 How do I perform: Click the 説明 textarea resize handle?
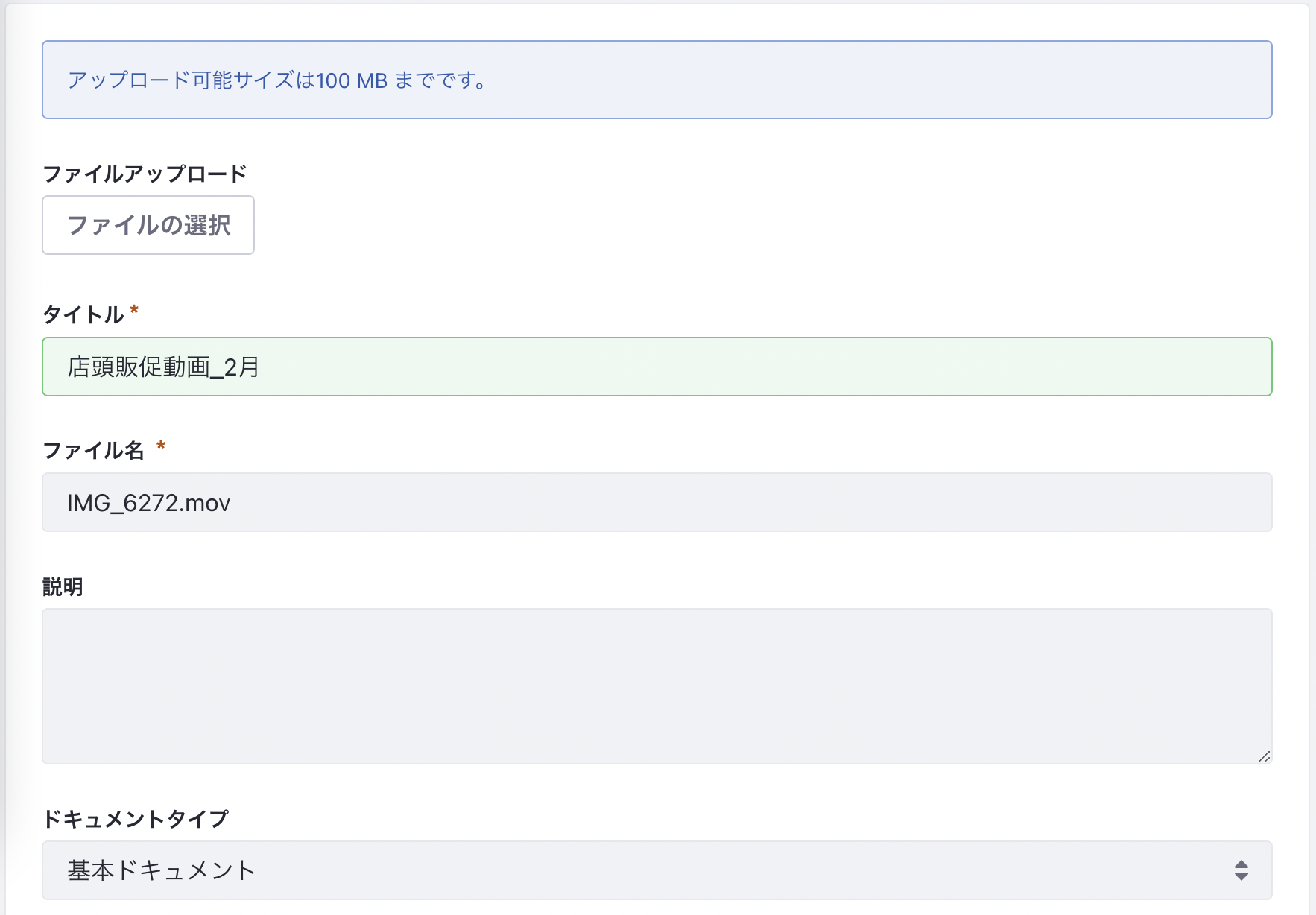[x=1264, y=756]
